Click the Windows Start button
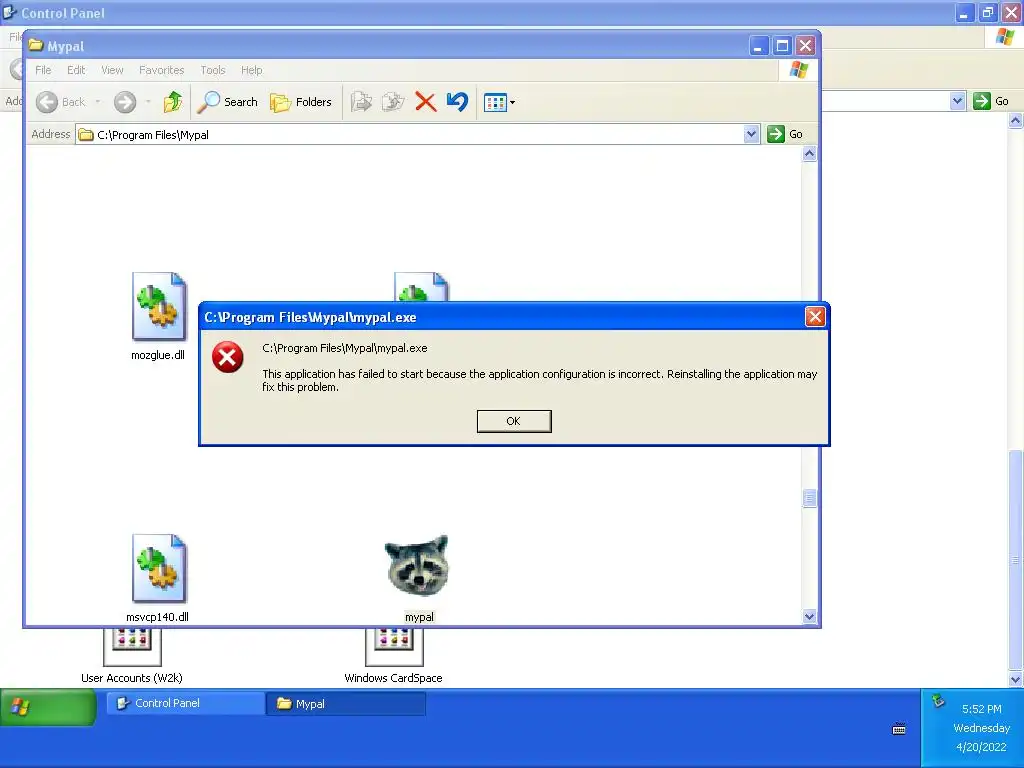The height and width of the screenshot is (768, 1024). click(48, 707)
